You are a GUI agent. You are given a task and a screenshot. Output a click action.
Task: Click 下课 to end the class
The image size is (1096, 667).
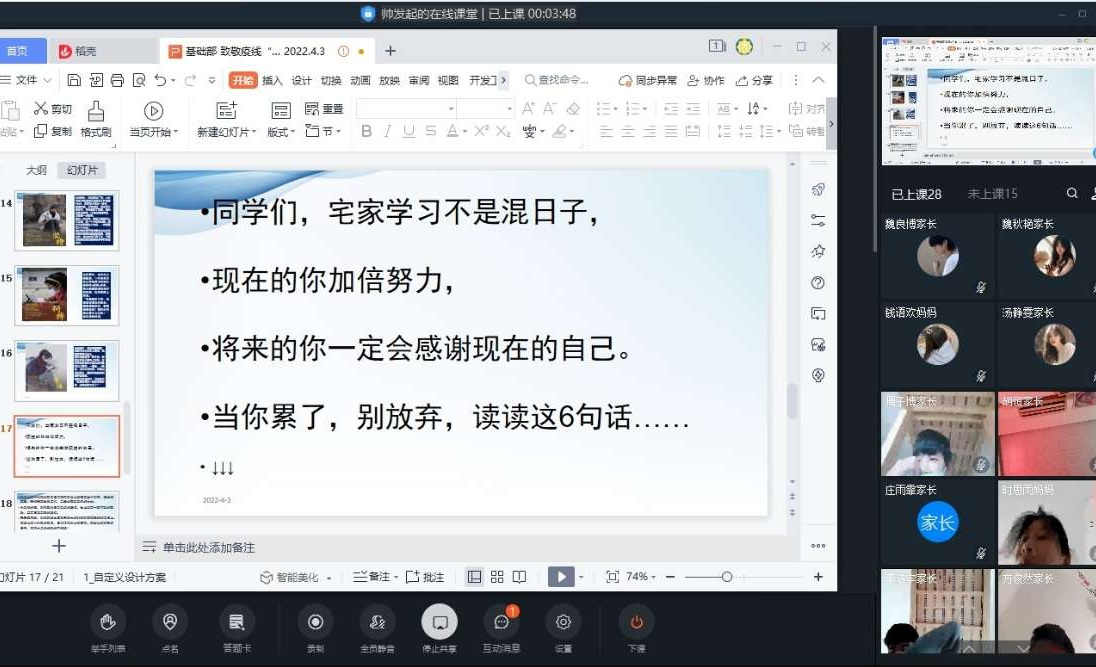click(x=636, y=623)
